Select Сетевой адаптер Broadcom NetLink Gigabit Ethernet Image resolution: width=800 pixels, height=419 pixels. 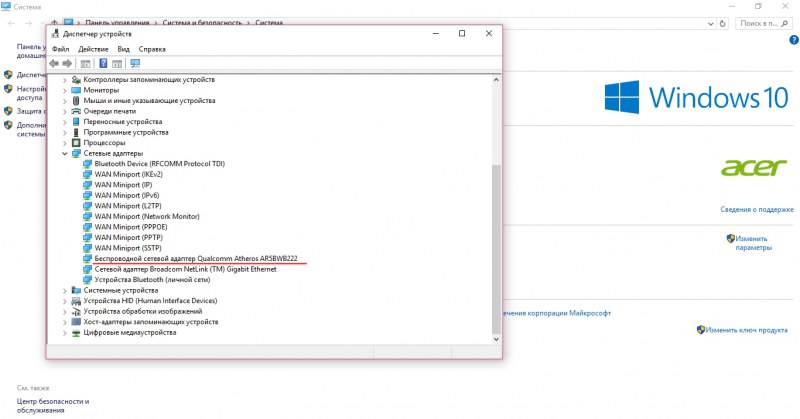185,269
